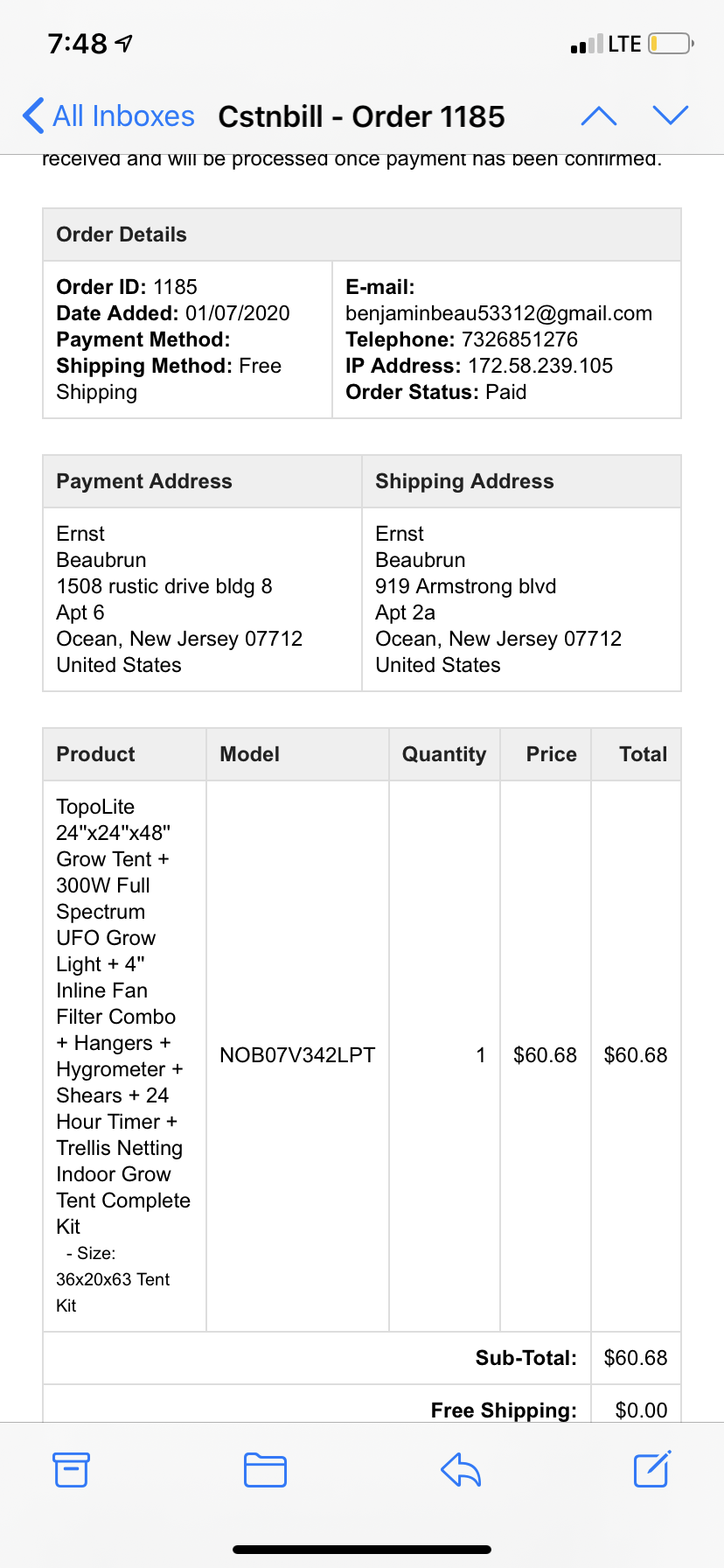Image resolution: width=724 pixels, height=1568 pixels.
Task: Tap the 1508 rustic drive payment address
Action: click(164, 586)
